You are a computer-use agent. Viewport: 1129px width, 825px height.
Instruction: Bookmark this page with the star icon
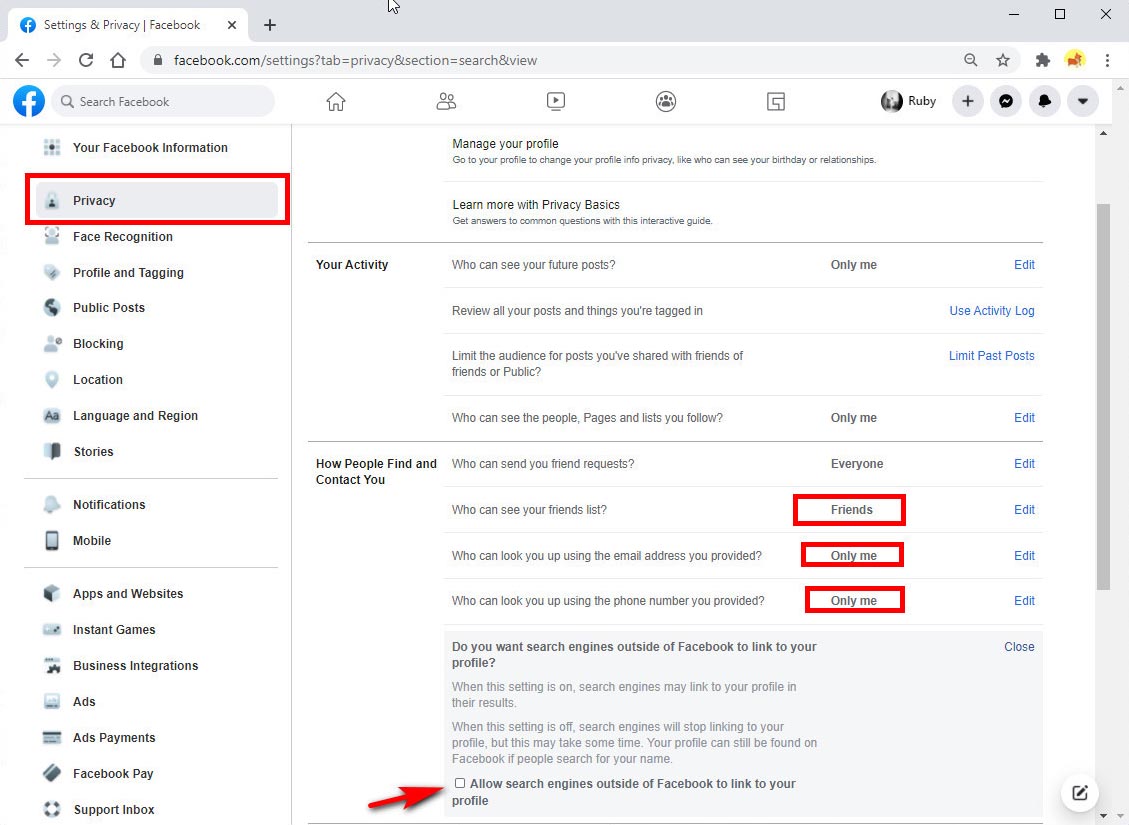1003,60
